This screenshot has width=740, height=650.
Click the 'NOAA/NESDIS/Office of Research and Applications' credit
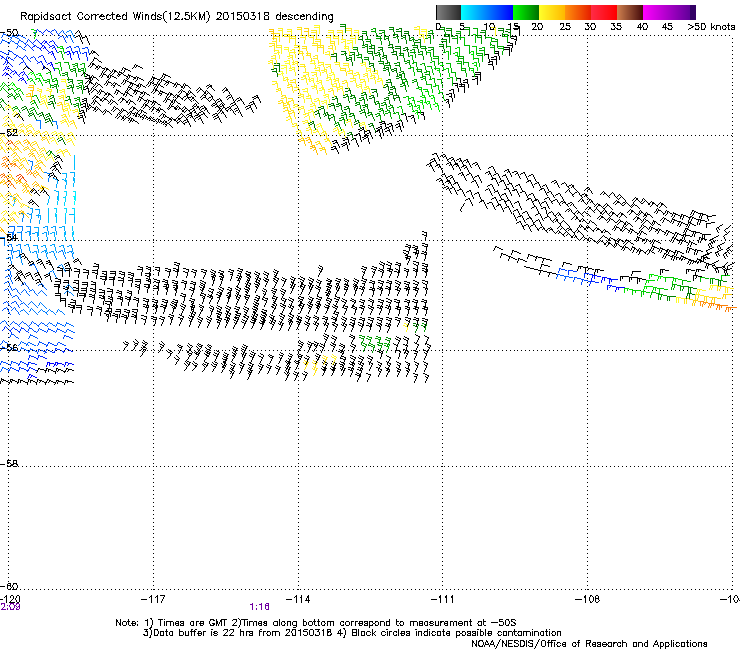pos(589,644)
